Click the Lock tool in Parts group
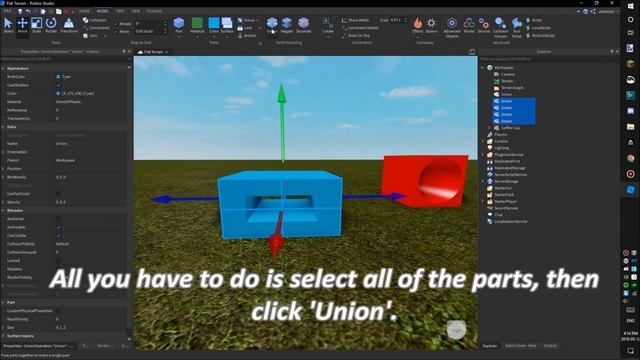 click(245, 28)
